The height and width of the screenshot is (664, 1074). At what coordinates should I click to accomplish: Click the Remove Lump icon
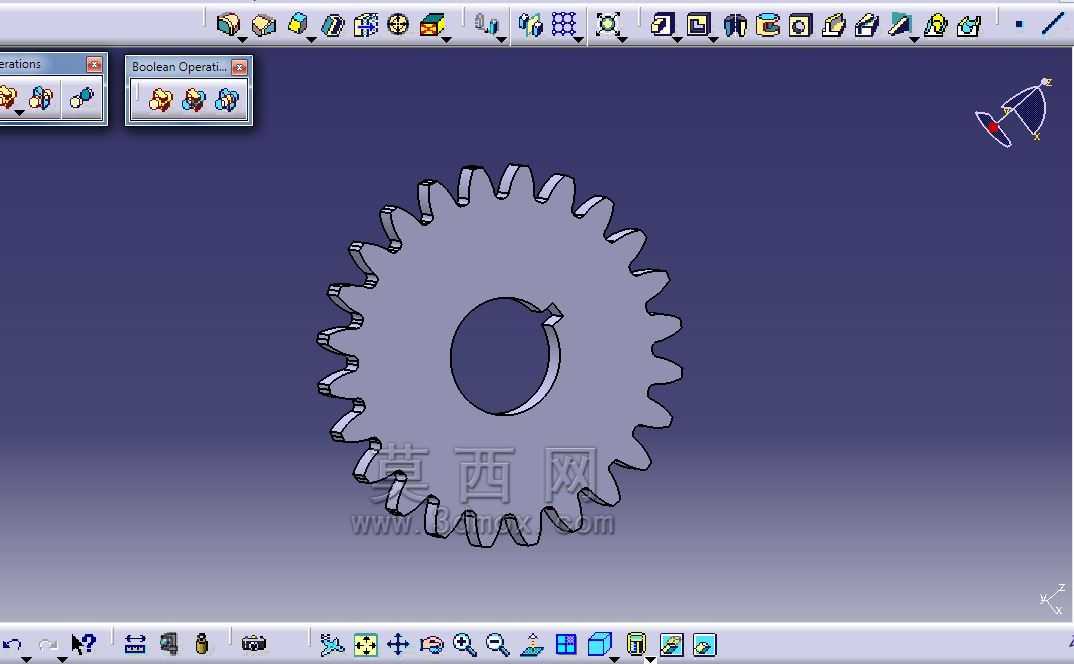[x=82, y=97]
